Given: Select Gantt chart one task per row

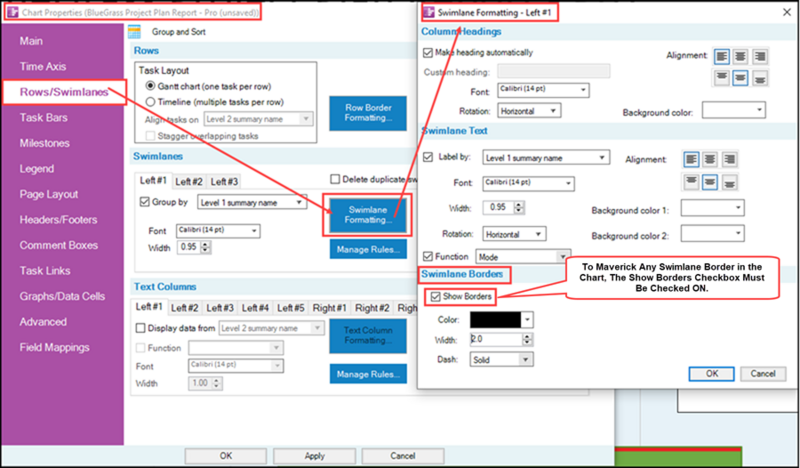Looking at the screenshot, I should coord(151,86).
